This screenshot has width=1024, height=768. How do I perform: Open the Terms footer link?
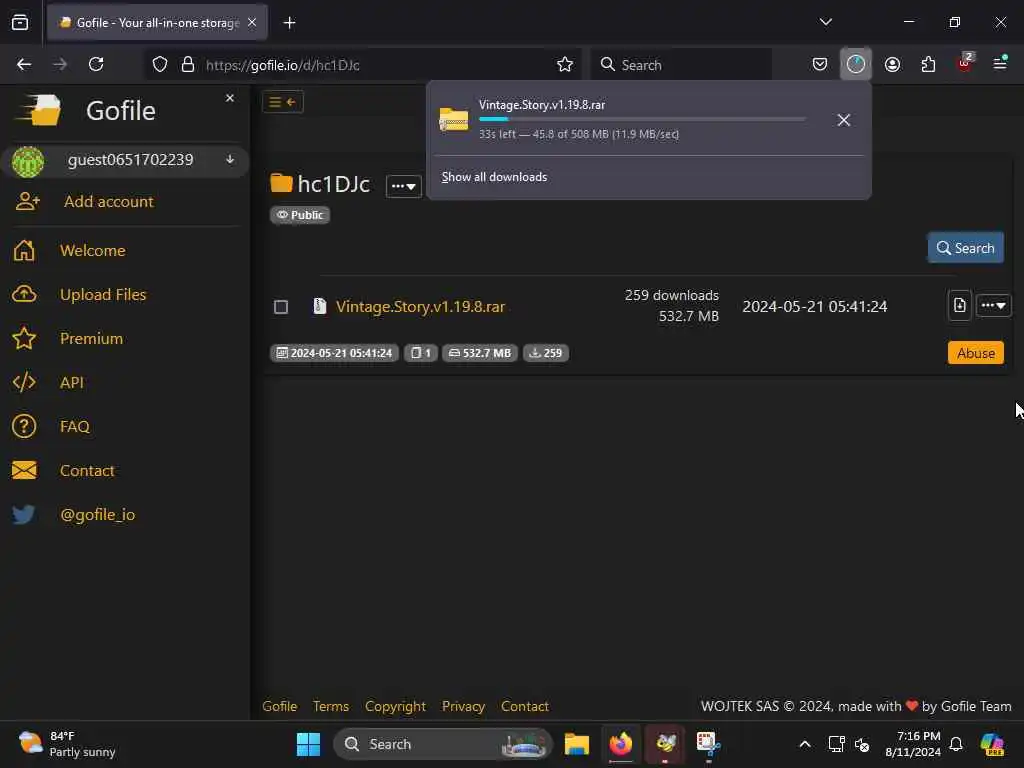[331, 706]
